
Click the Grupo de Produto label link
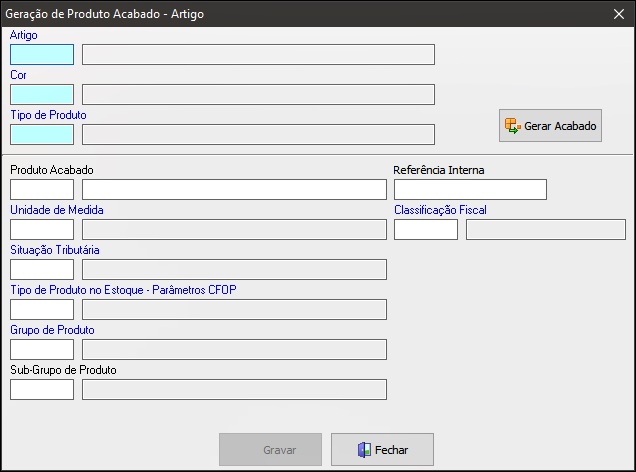pyautogui.click(x=52, y=330)
